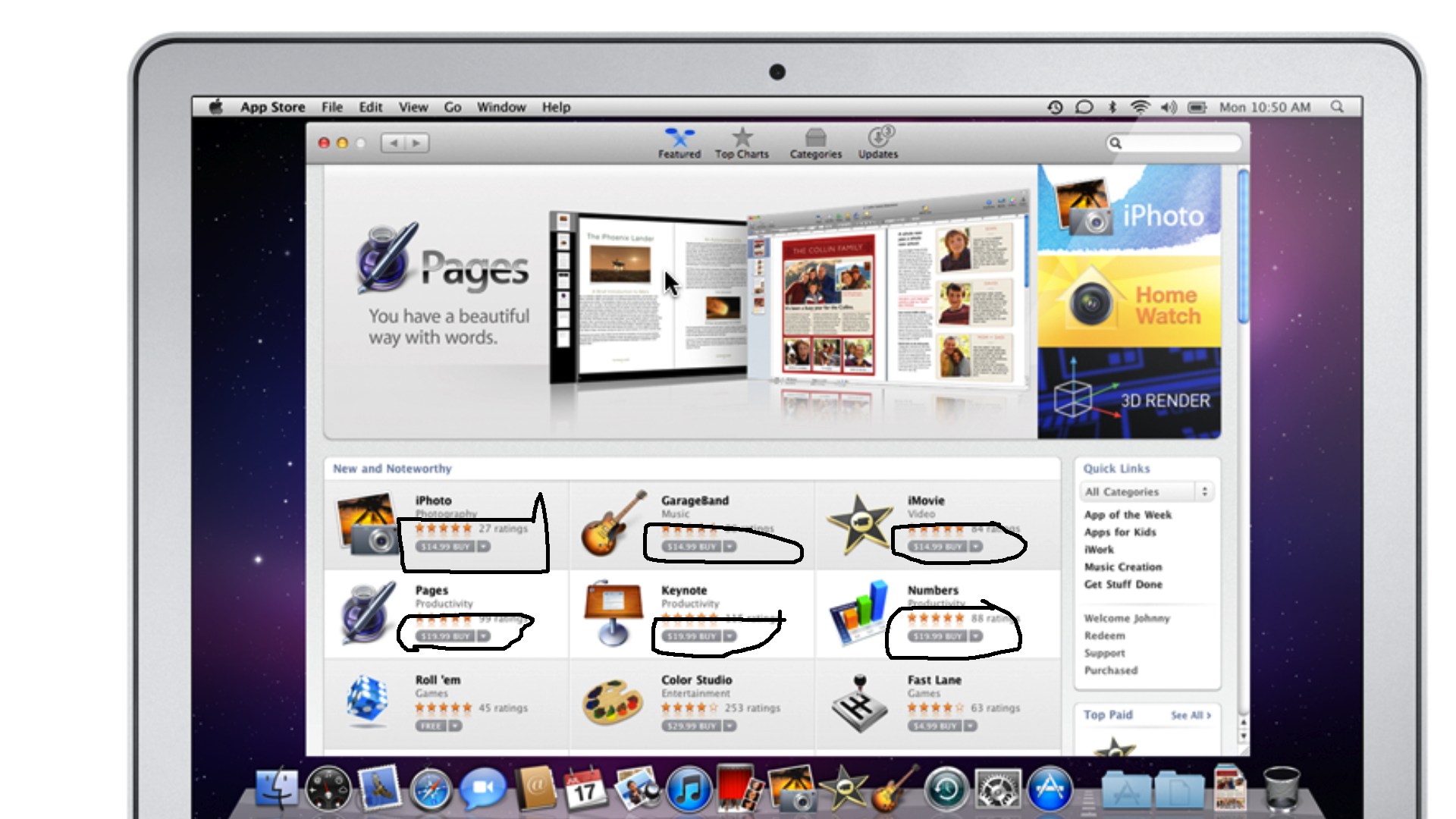This screenshot has width=1456, height=819.
Task: Open dropdown arrow next to Roll 'em FREE
Action: click(455, 726)
